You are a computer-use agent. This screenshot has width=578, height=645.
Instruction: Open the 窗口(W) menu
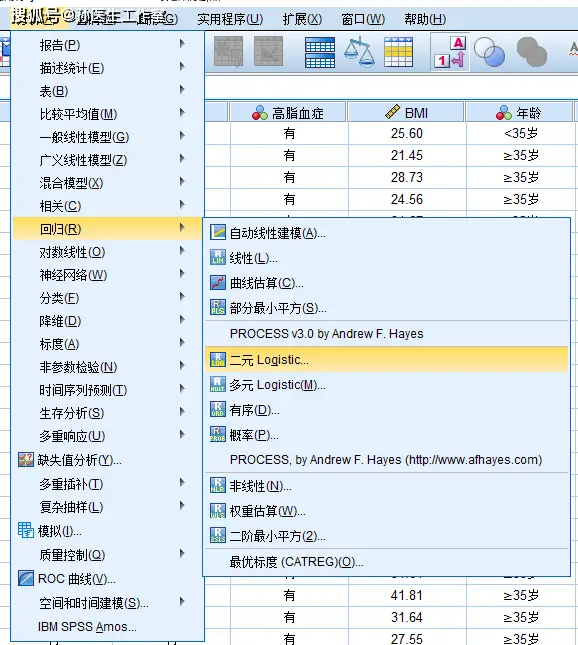[x=363, y=19]
